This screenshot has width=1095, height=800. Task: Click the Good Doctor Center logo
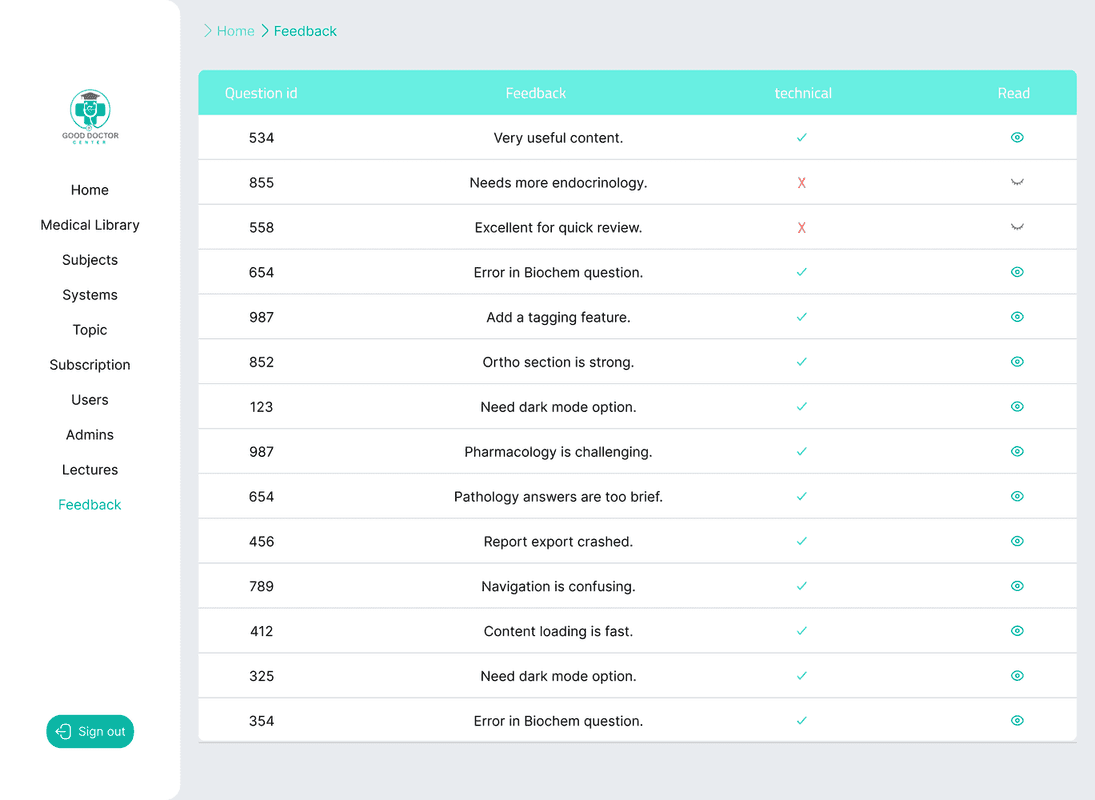pos(90,116)
